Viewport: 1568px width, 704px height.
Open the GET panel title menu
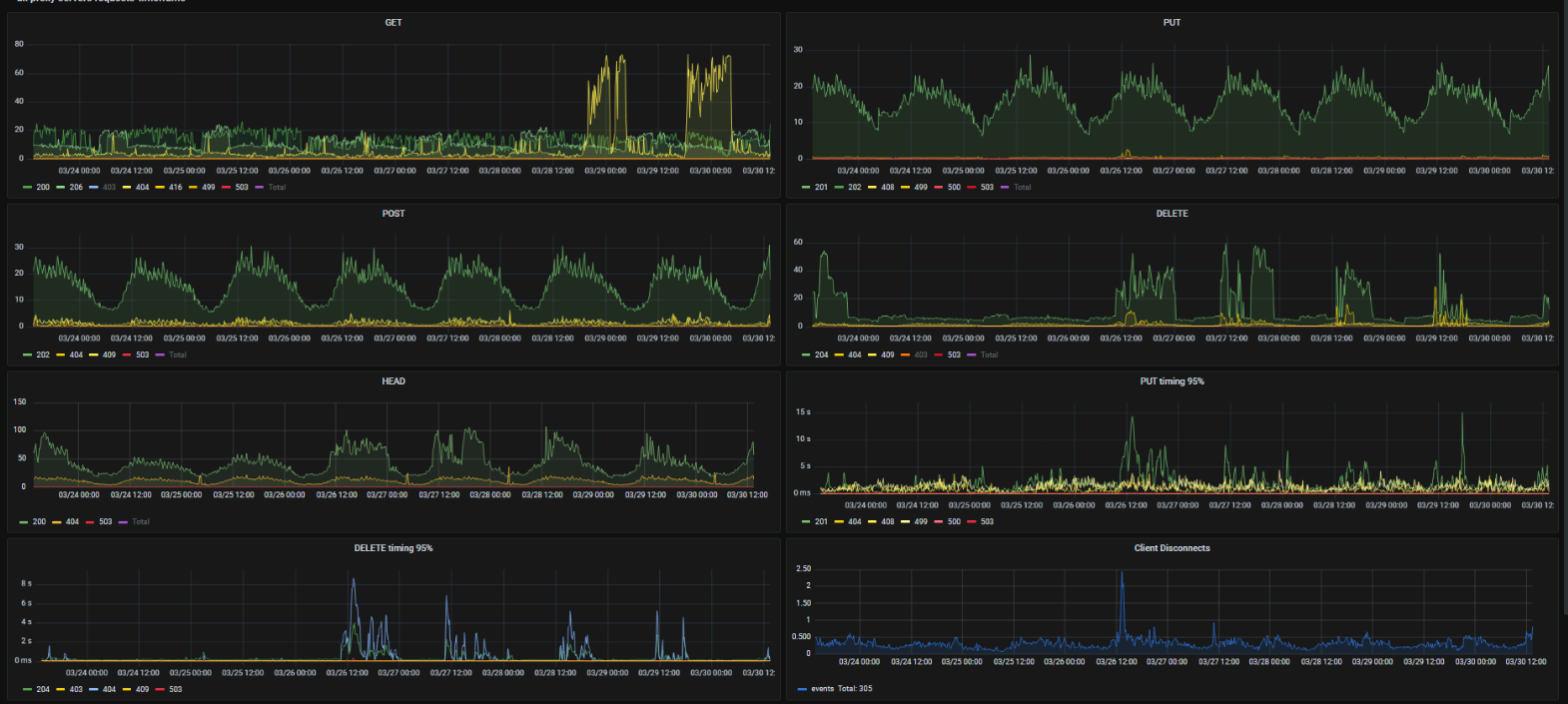pyautogui.click(x=393, y=22)
